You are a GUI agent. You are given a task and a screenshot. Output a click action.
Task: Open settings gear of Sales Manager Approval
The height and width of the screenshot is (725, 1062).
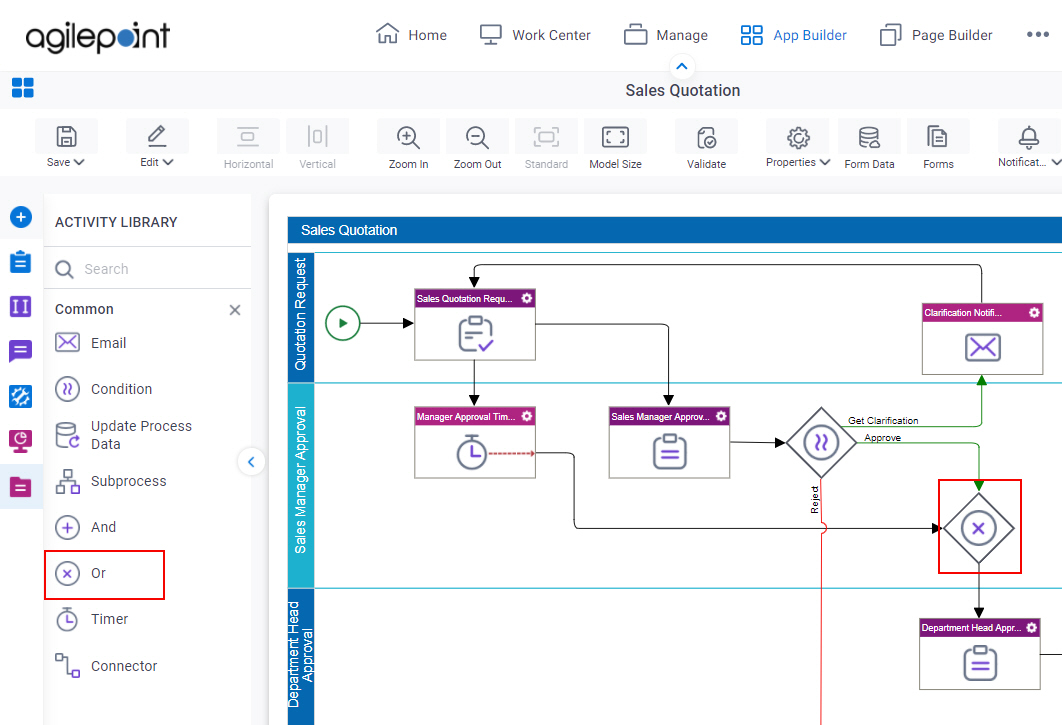click(x=721, y=416)
